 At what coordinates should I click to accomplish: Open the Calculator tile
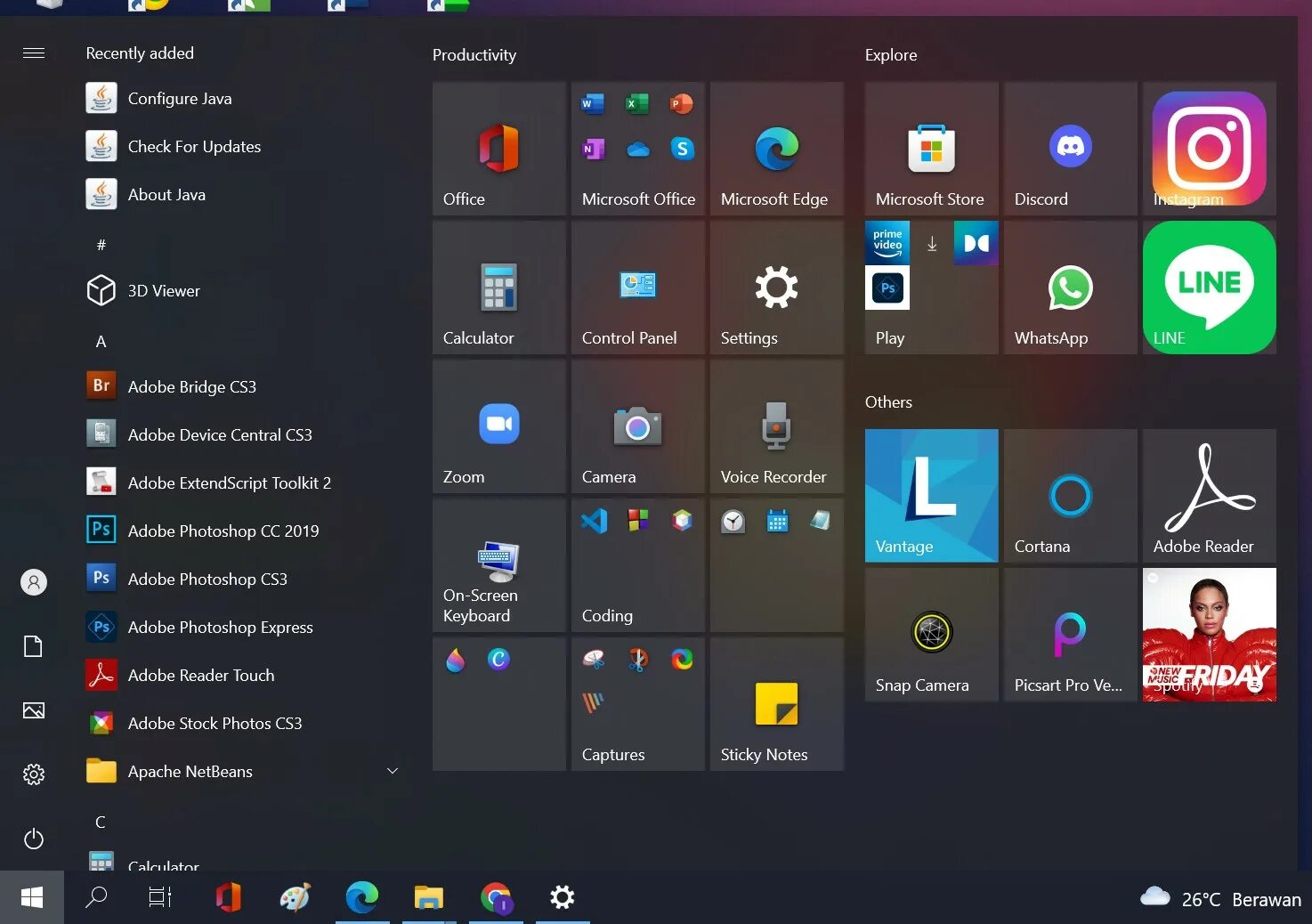pyautogui.click(x=499, y=288)
